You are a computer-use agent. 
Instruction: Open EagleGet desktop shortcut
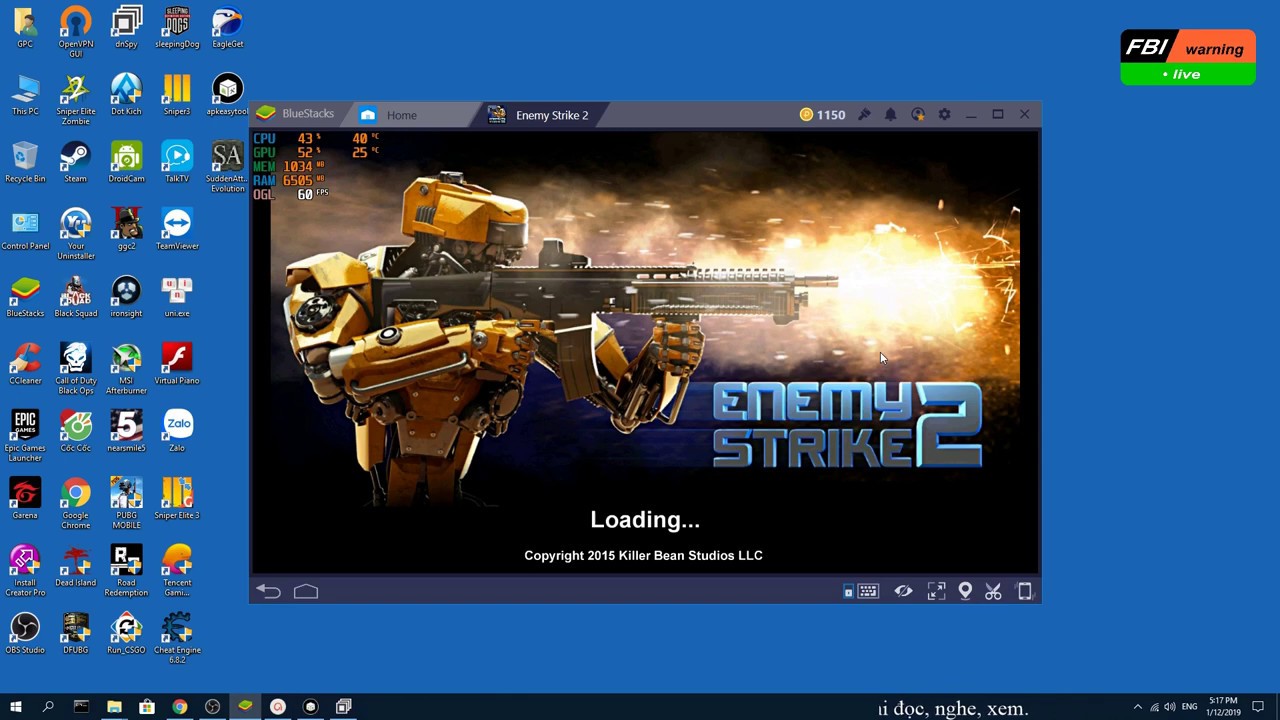[228, 28]
